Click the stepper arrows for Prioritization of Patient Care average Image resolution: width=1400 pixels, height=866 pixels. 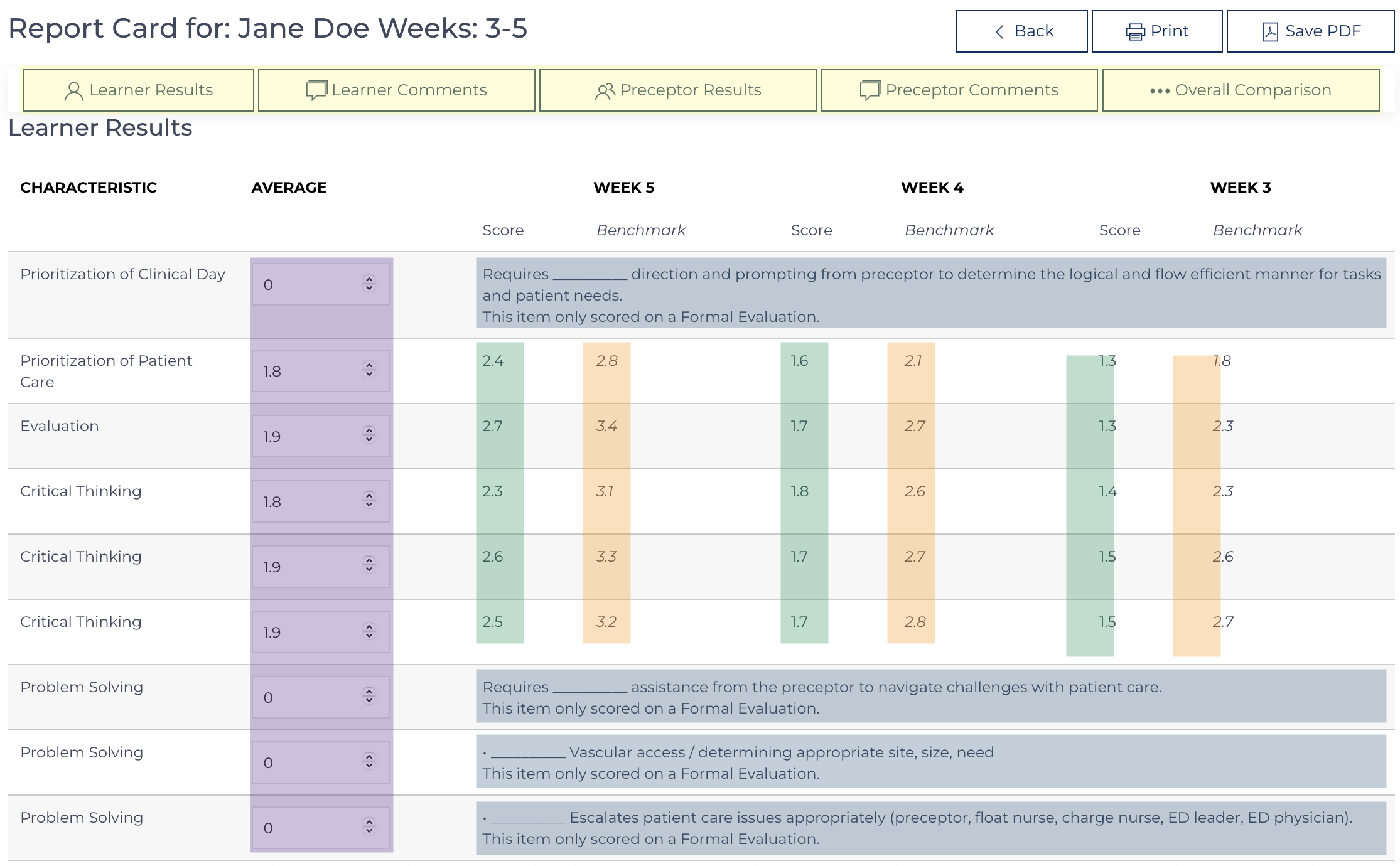coord(369,370)
